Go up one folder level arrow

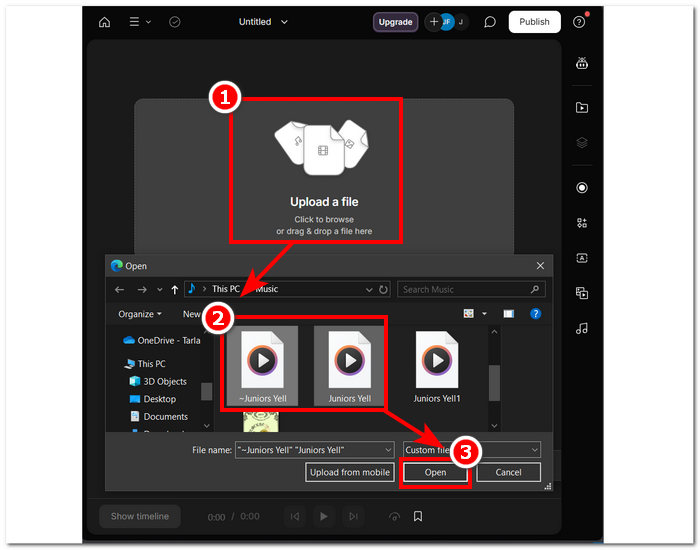175,290
